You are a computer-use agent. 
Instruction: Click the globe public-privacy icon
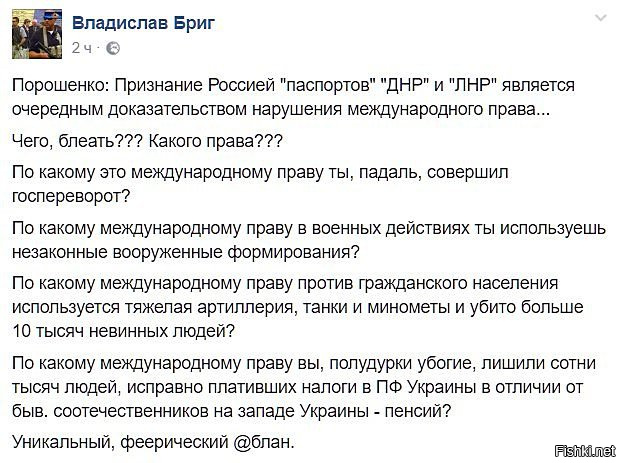coord(113,48)
